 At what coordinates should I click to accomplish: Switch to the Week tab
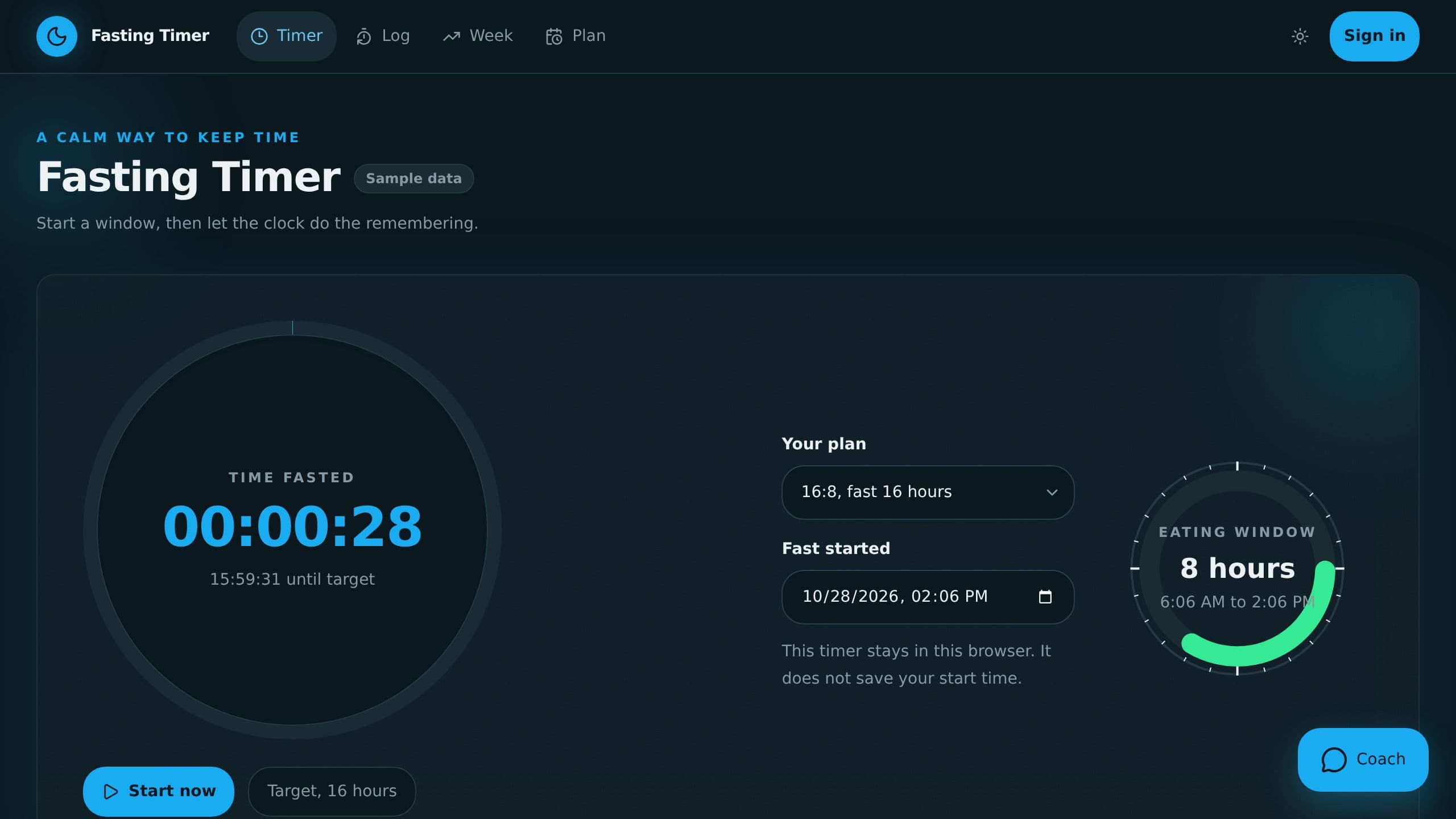pos(478,36)
